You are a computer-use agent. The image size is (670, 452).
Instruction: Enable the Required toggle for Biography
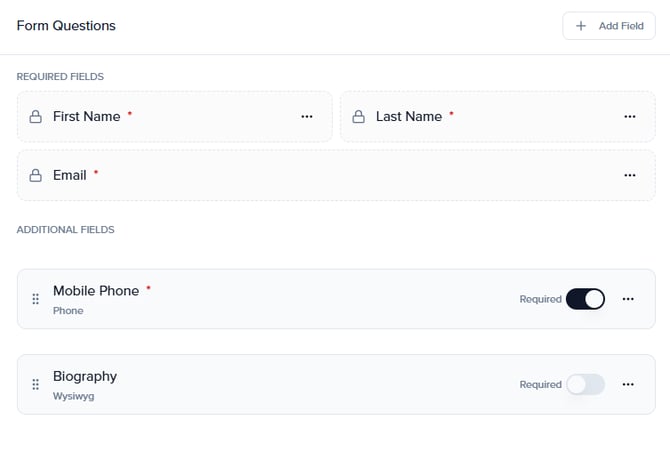coord(585,384)
